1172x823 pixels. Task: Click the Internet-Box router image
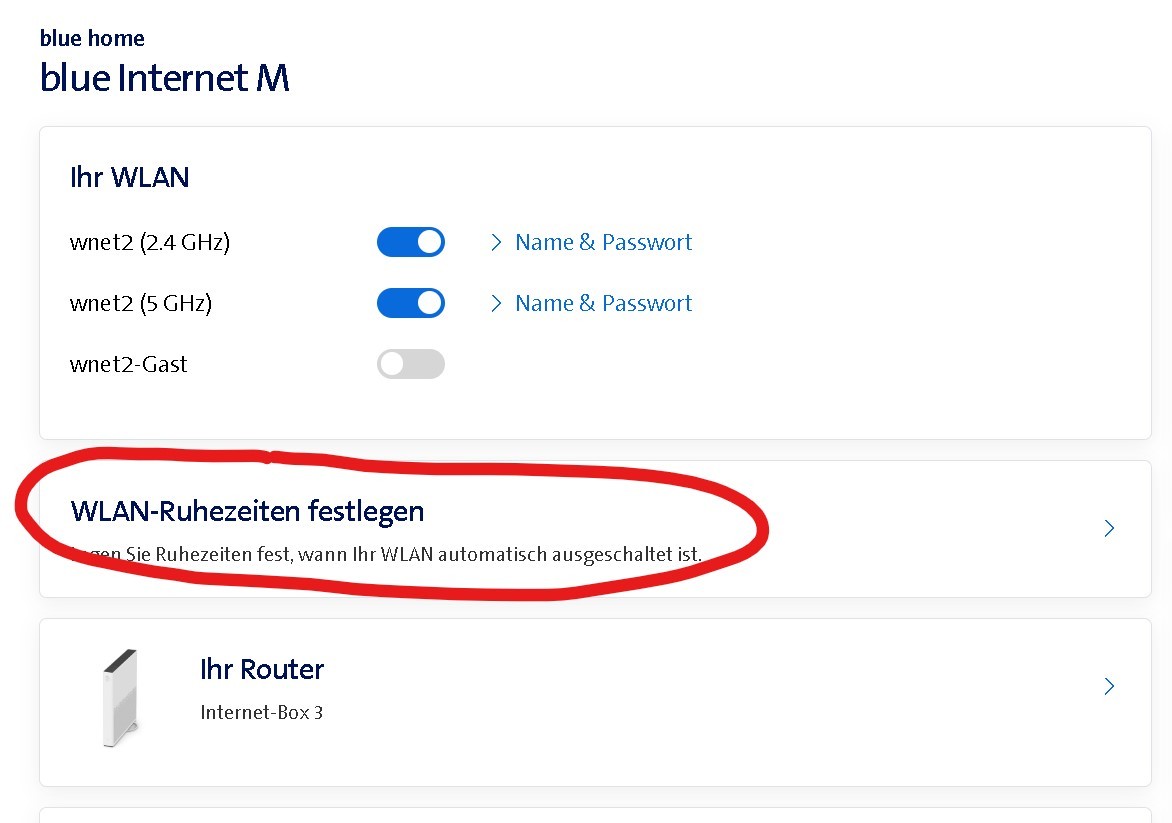coord(120,698)
